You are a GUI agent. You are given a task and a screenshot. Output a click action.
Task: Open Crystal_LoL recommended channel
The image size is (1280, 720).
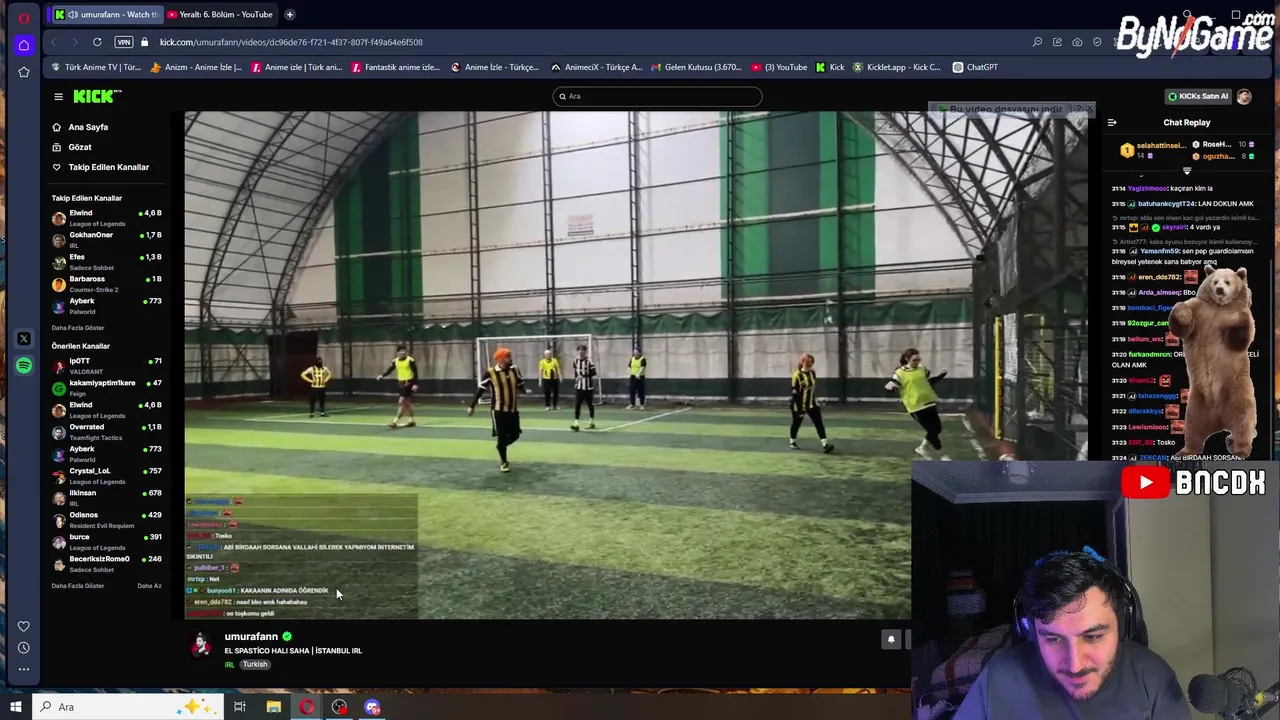(106, 475)
